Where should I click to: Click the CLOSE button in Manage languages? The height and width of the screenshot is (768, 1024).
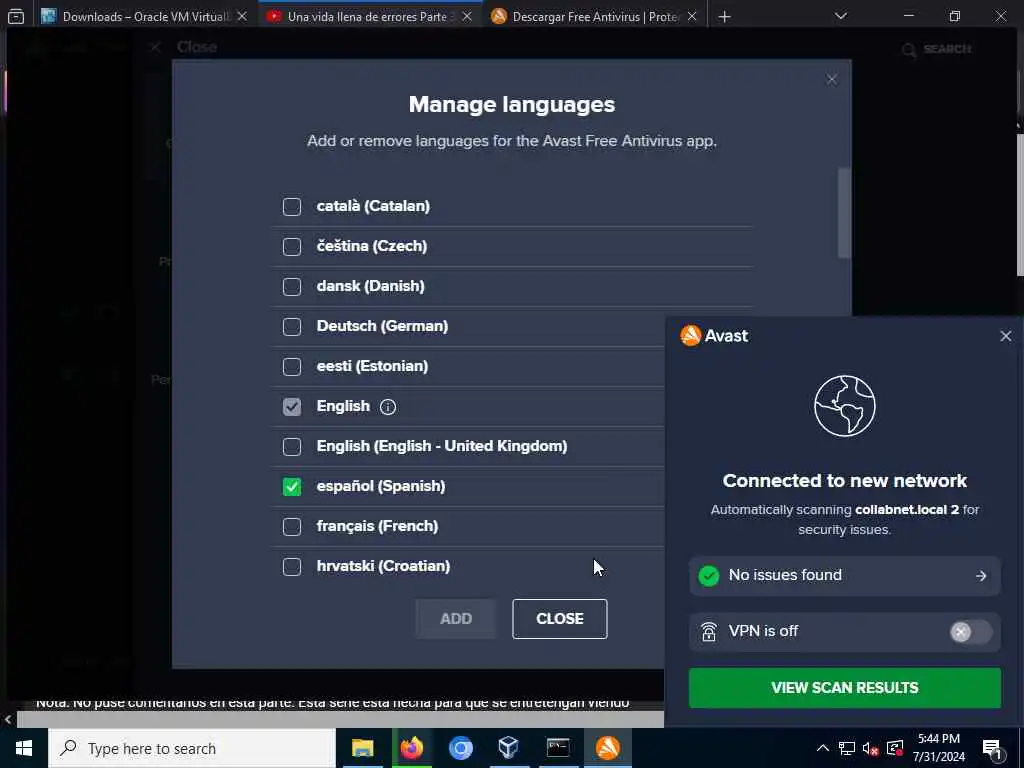pos(560,618)
